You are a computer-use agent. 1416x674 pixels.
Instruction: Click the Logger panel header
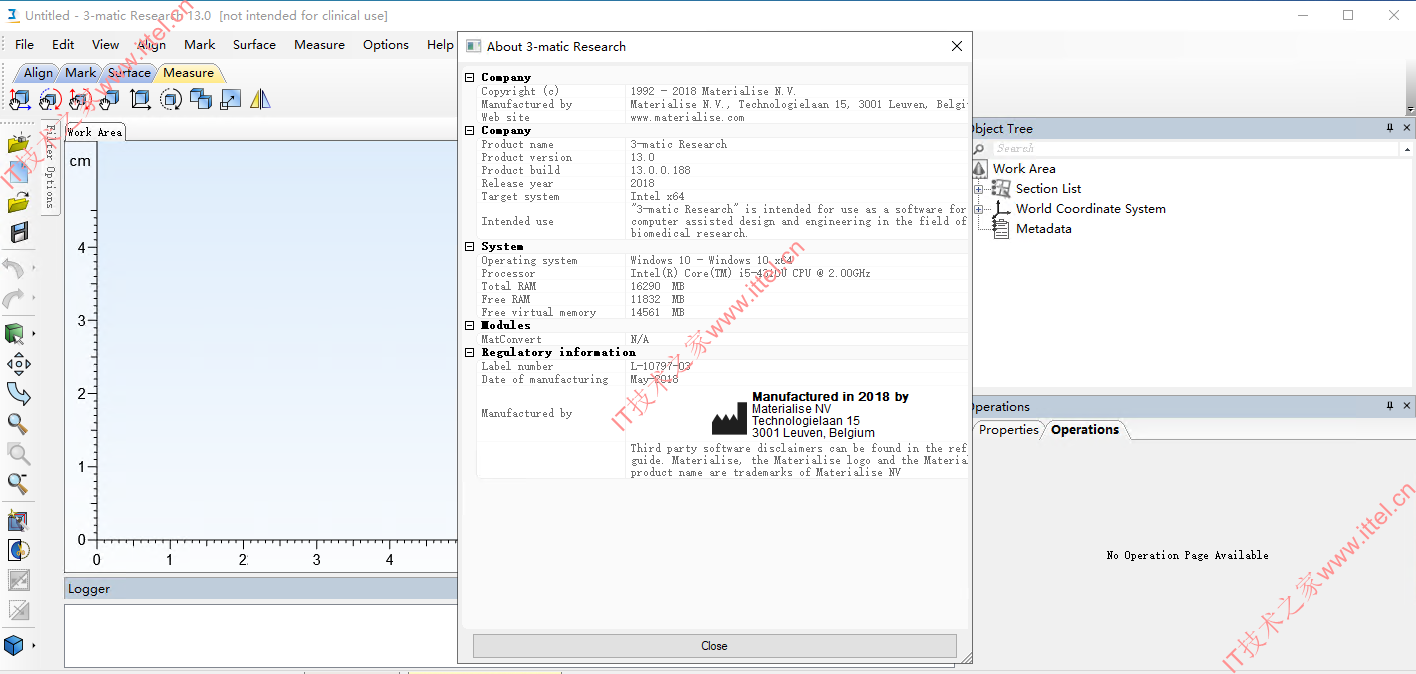click(x=260, y=589)
